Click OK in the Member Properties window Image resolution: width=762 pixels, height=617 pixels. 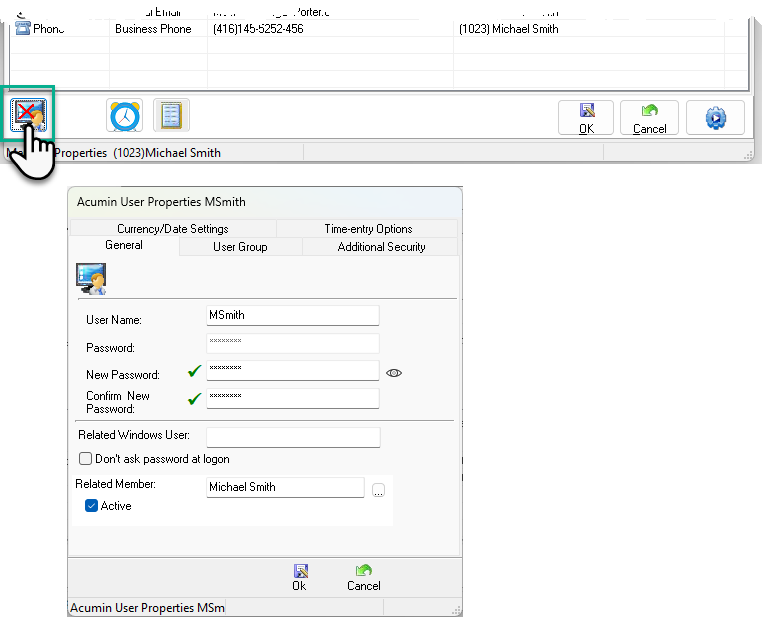tap(586, 118)
